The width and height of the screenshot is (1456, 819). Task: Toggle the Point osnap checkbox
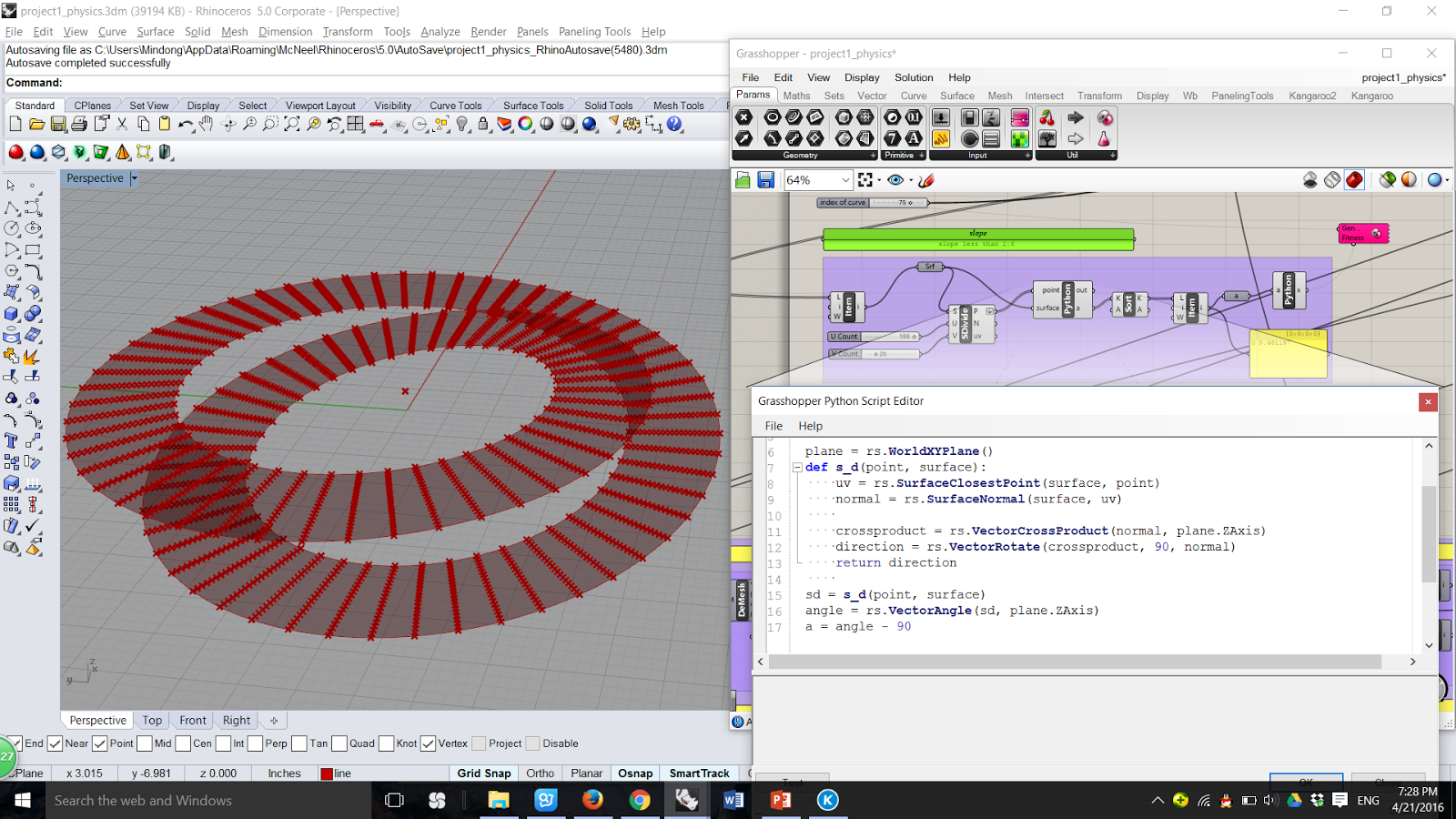point(100,743)
